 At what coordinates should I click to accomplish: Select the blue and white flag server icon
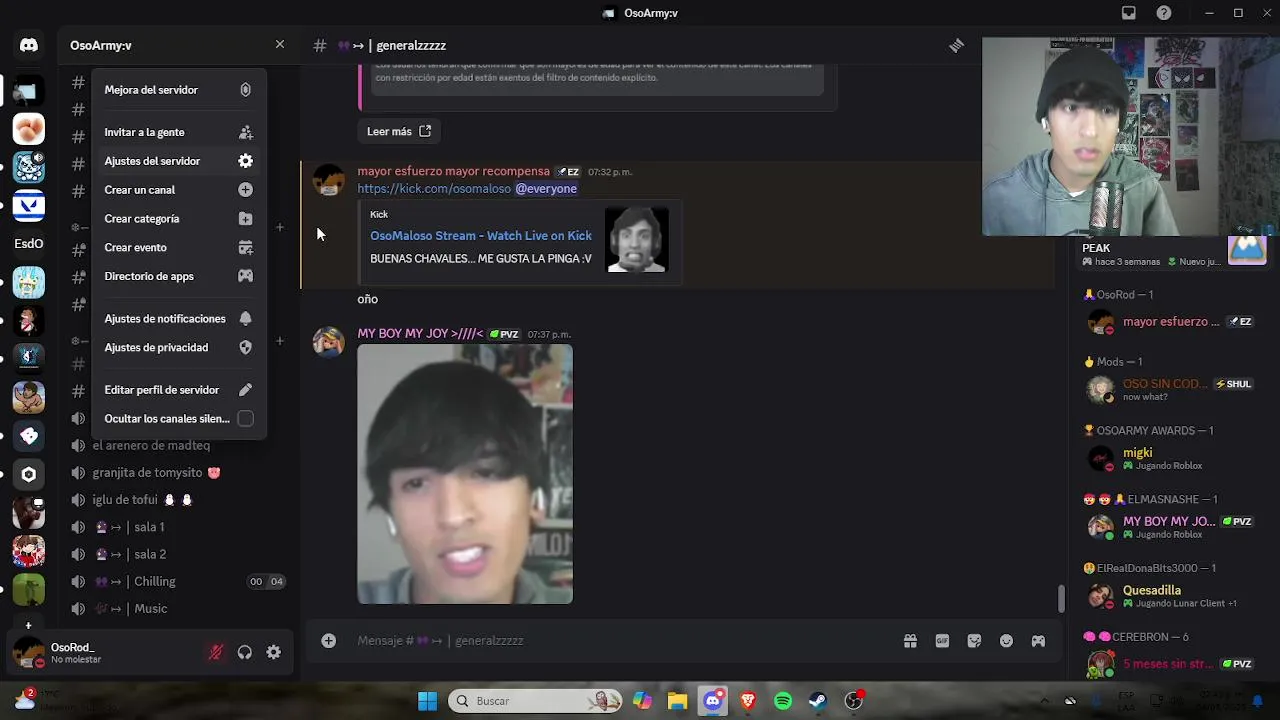pos(29,206)
